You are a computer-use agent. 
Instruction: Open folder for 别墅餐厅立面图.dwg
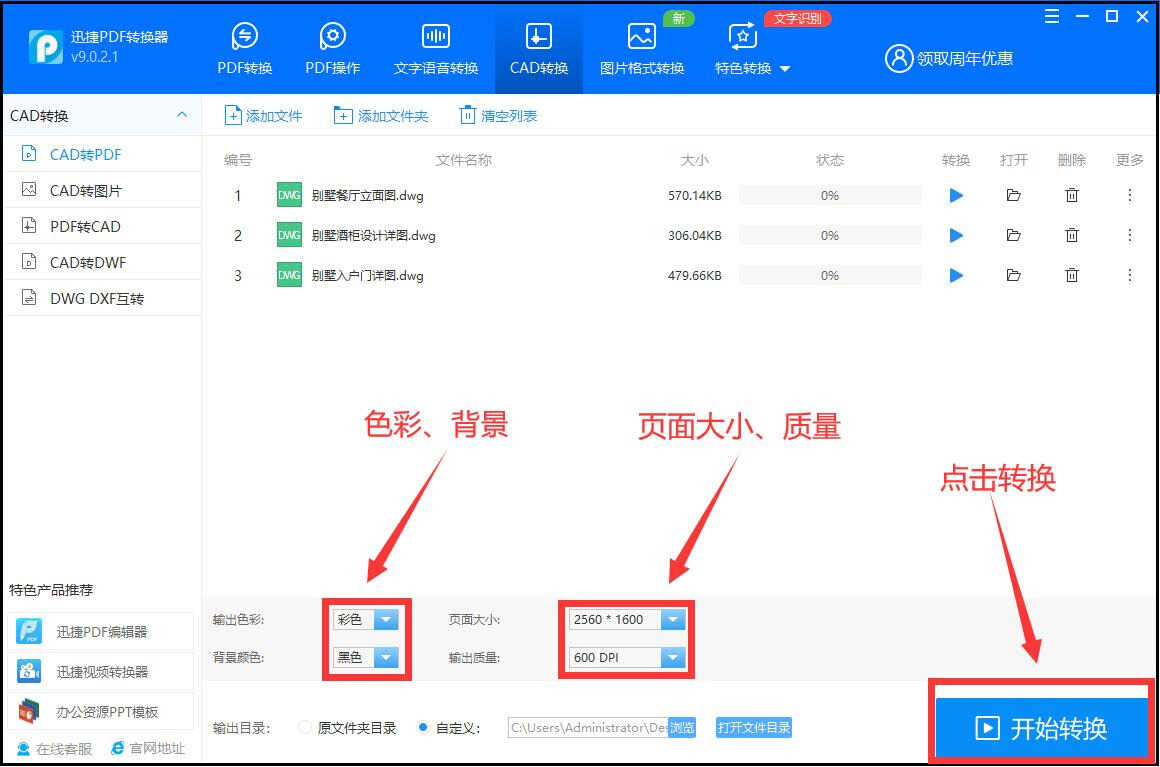click(1014, 195)
